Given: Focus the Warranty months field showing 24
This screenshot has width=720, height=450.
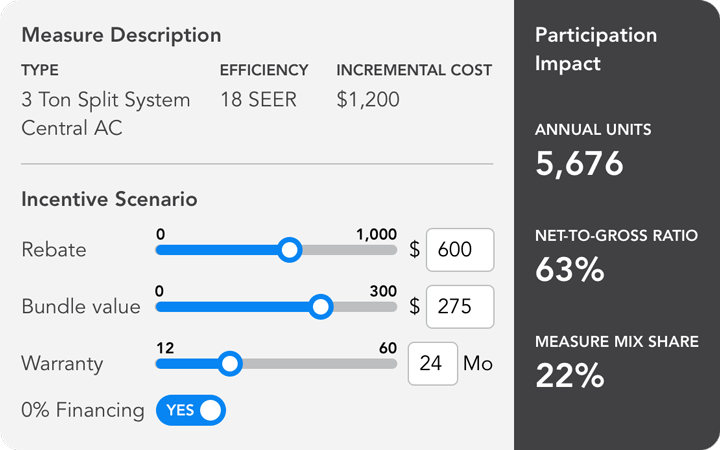Looking at the screenshot, I should pos(432,364).
